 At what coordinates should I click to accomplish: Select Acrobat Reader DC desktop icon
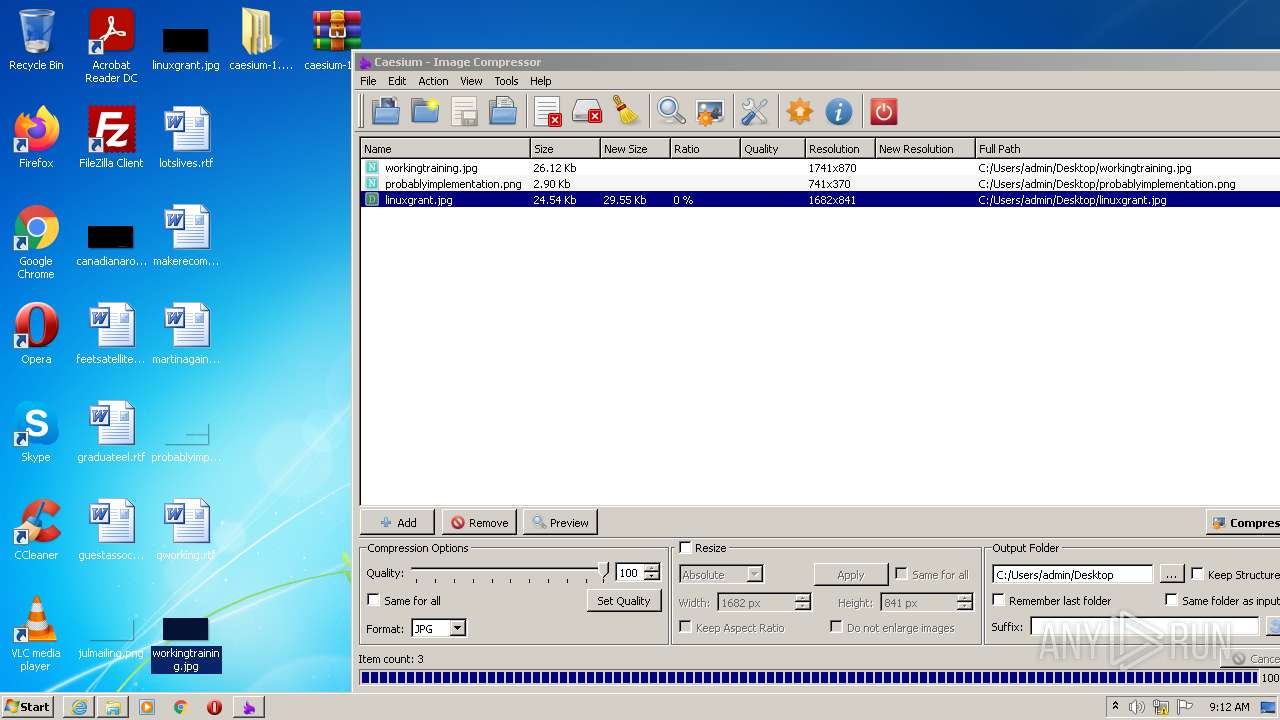click(111, 47)
